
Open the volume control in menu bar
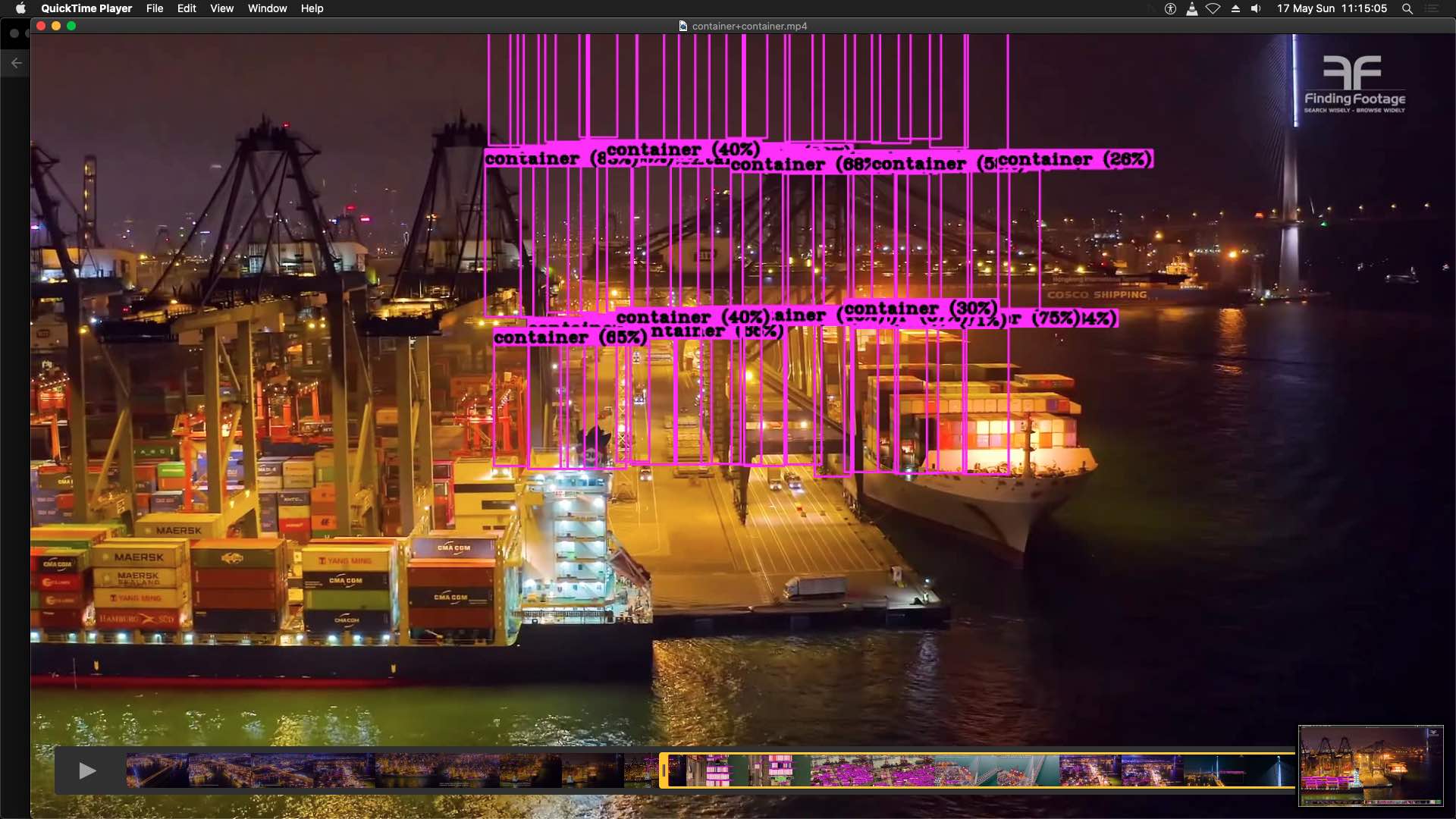[1257, 8]
